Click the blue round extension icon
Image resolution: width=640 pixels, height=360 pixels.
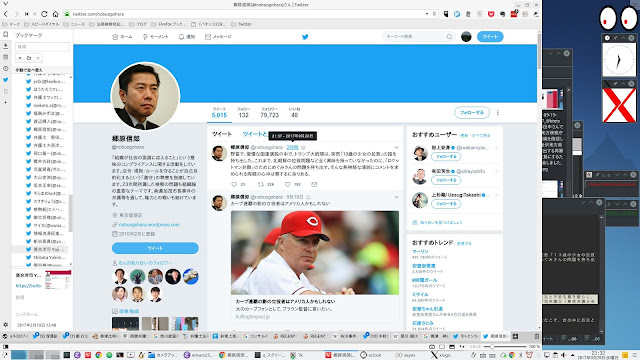pos(457,14)
